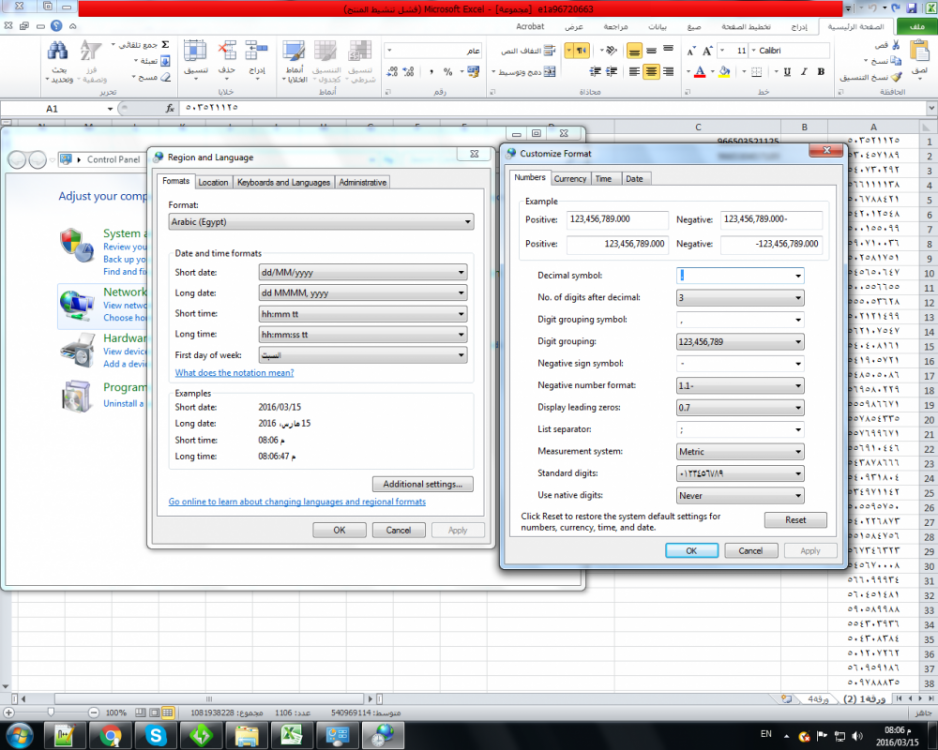Click the AutoSum sigma icon
This screenshot has height=750, width=938.
click(x=165, y=45)
